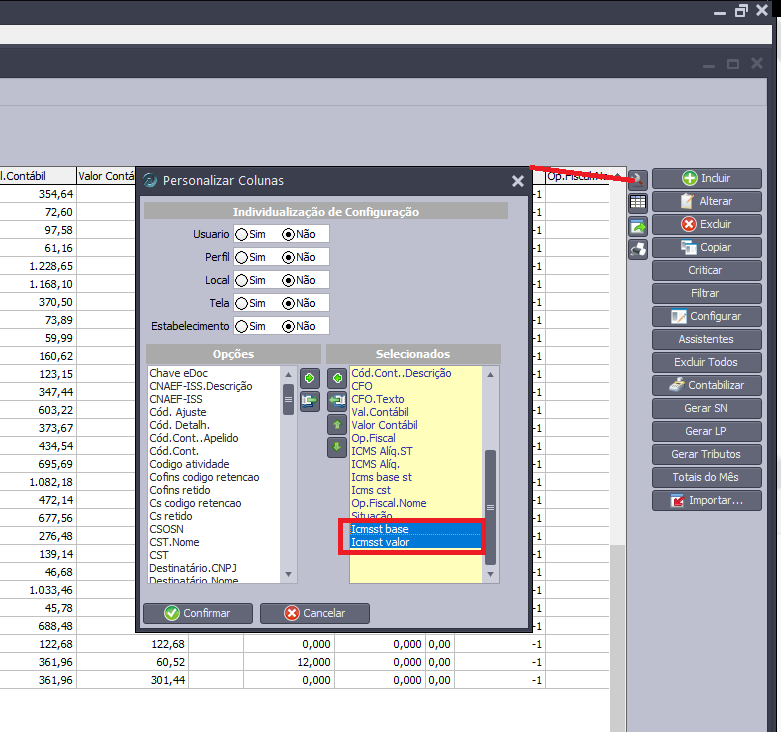This screenshot has height=732, width=781.
Task: Select CFO.Texto in Selecionados
Action: (378, 399)
